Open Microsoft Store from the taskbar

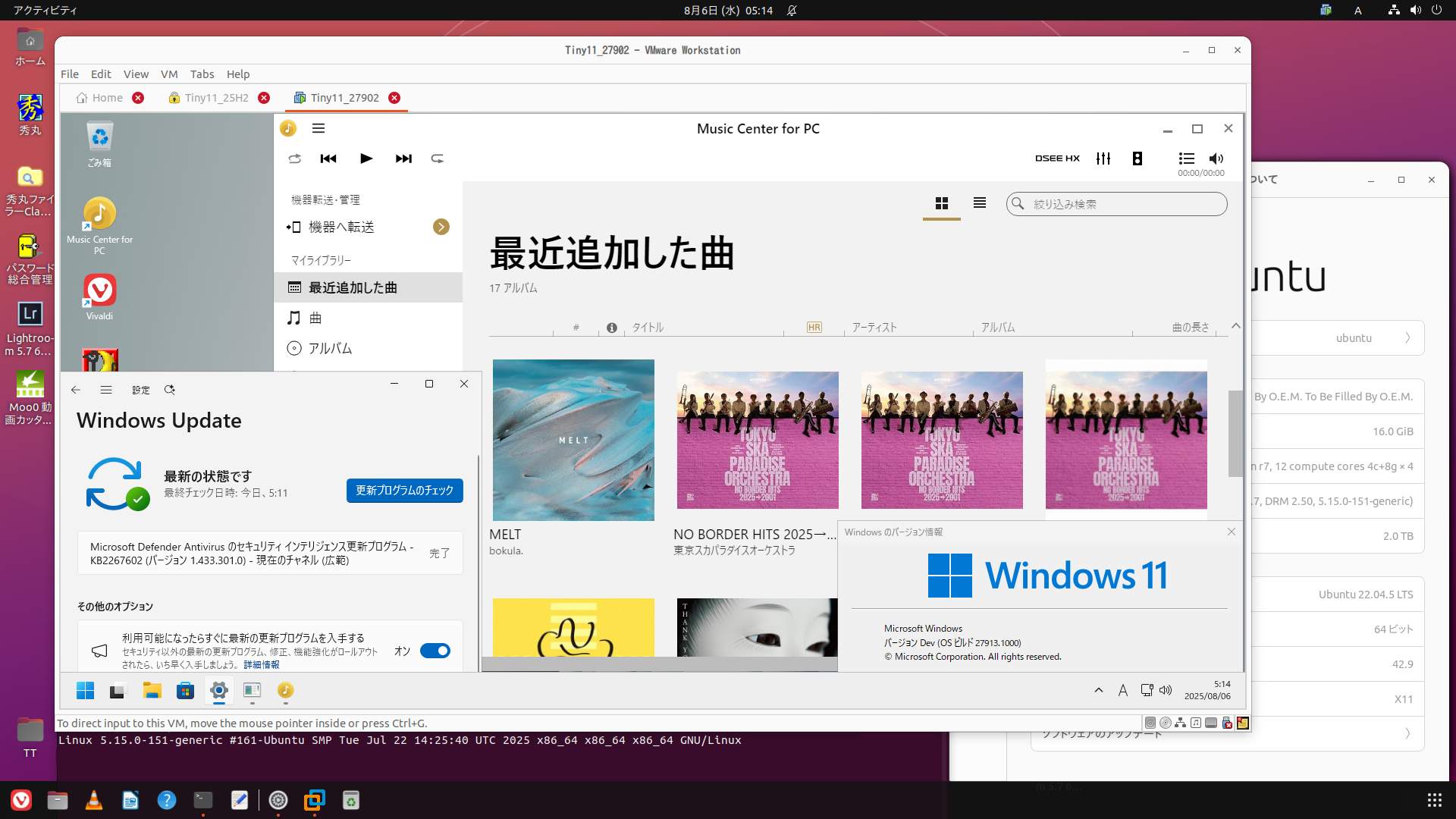pyautogui.click(x=186, y=691)
